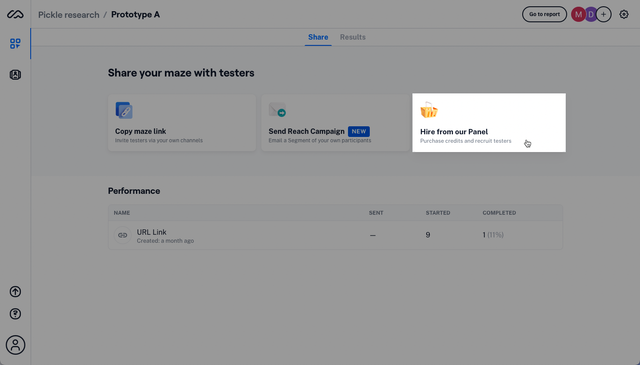Open the projects grid icon in sidebar
Viewport: 640px width, 365px height.
point(15,44)
